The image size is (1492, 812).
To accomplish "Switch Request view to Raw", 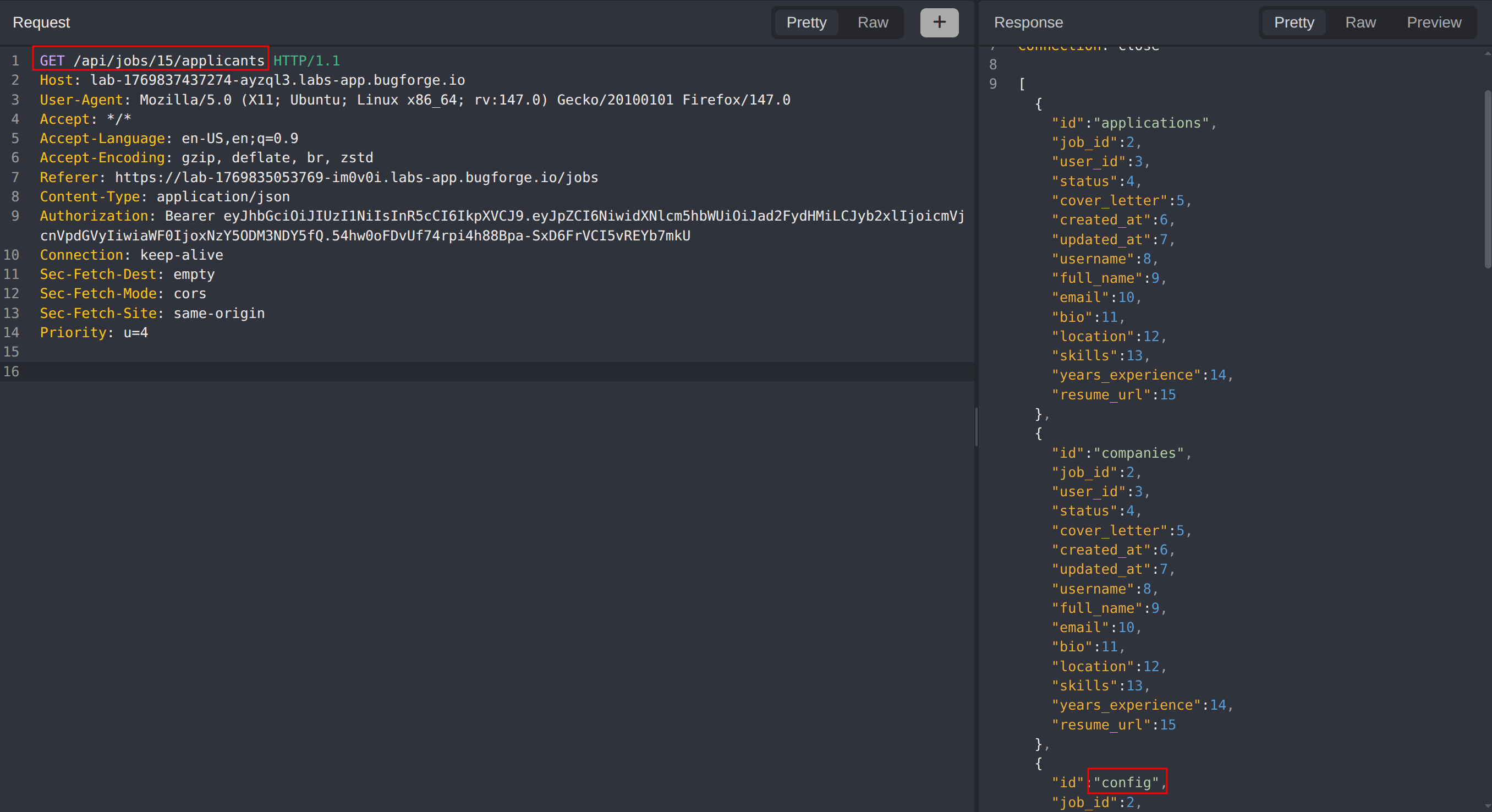I will coord(873,23).
